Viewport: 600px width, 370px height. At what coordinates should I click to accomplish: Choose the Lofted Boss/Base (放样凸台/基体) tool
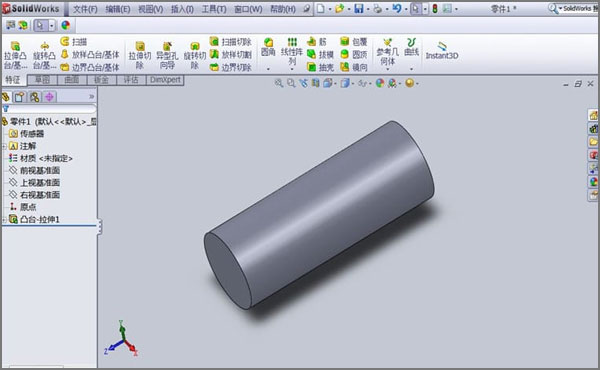pyautogui.click(x=90, y=54)
